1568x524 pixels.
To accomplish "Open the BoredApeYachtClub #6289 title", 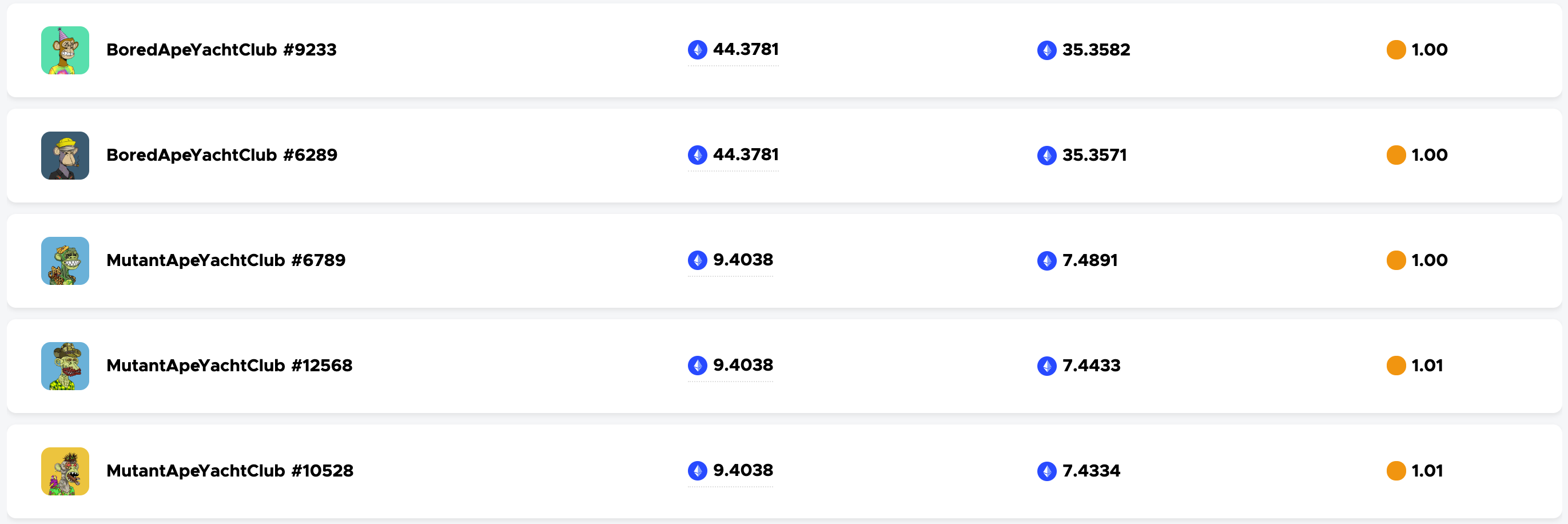I will (221, 155).
